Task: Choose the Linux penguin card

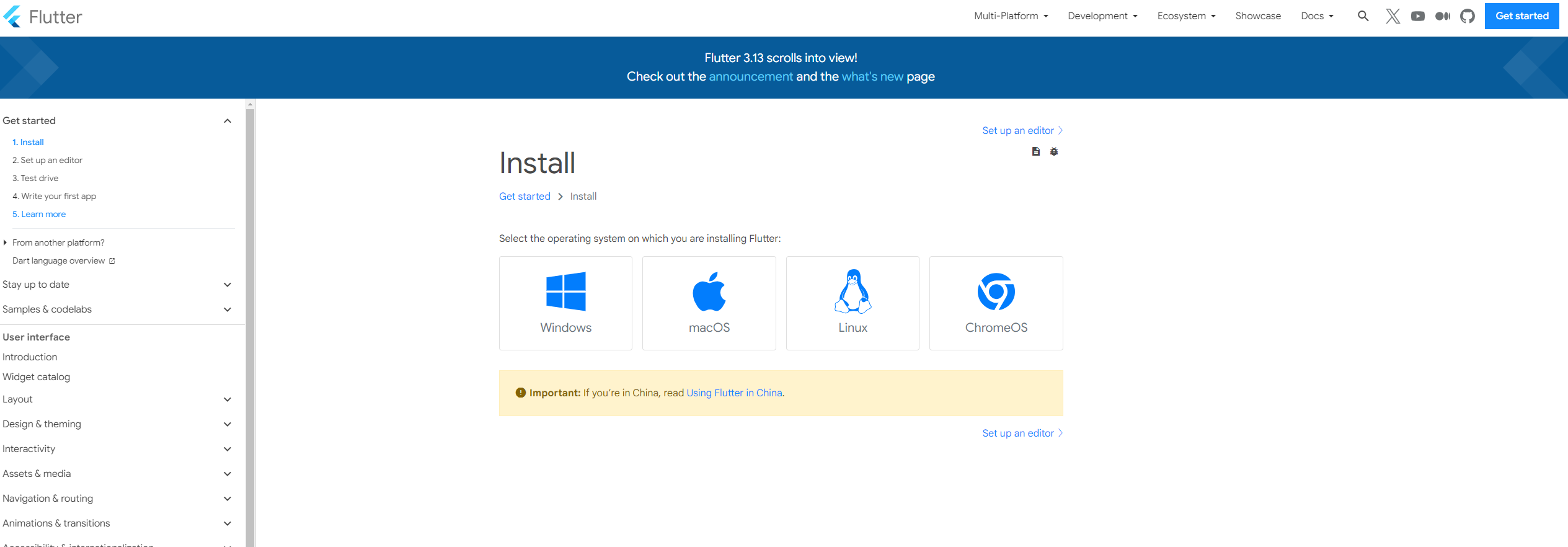Action: (x=853, y=303)
